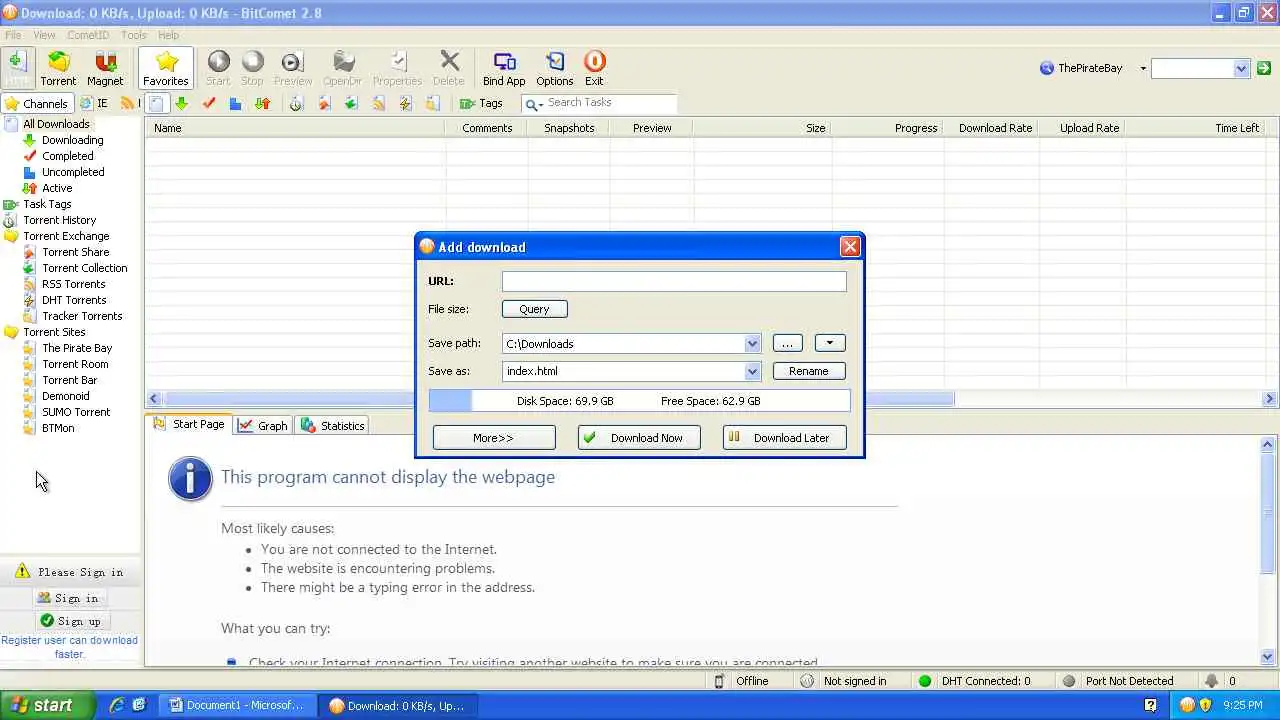Click the disk space usage bar

click(639, 401)
